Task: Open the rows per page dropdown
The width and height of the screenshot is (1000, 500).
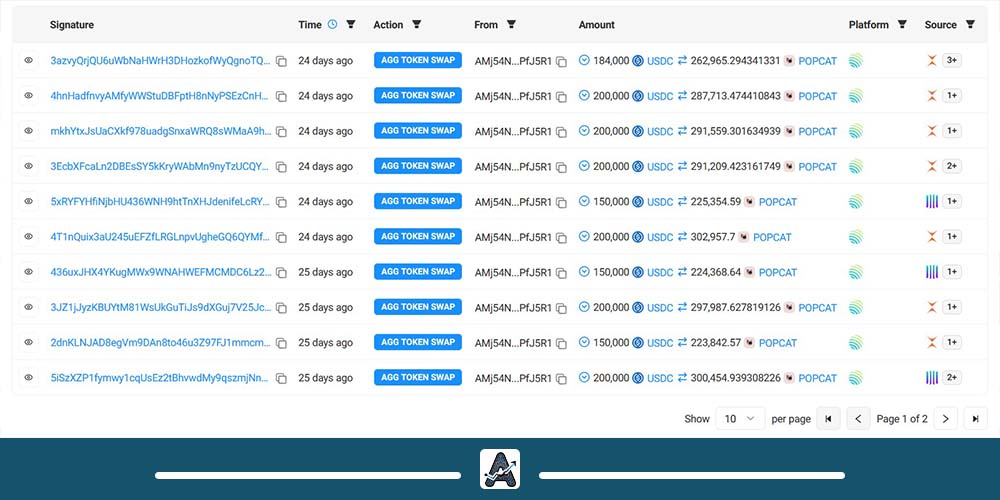Action: tap(740, 419)
